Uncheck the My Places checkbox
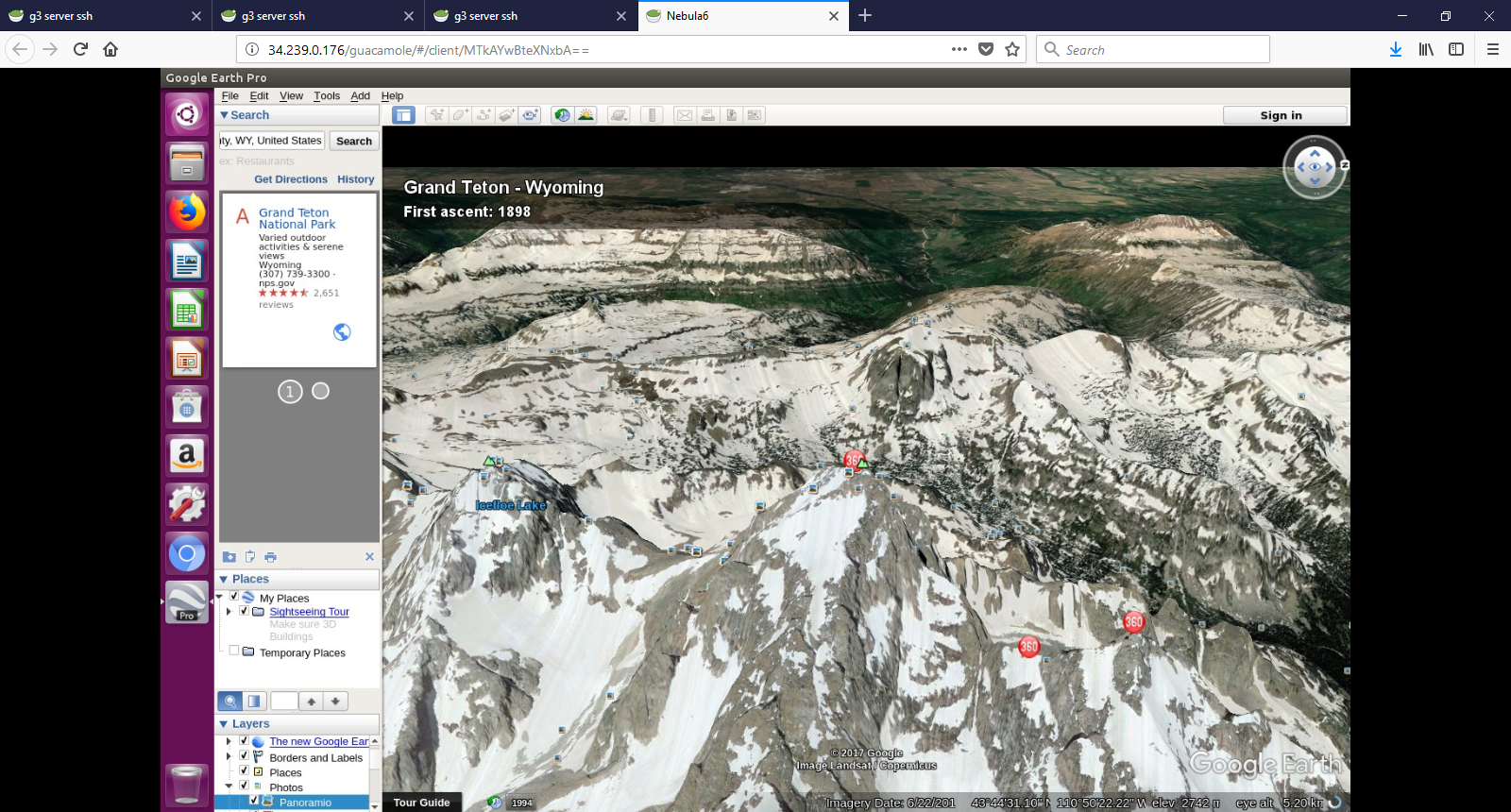The height and width of the screenshot is (812, 1511). (234, 597)
